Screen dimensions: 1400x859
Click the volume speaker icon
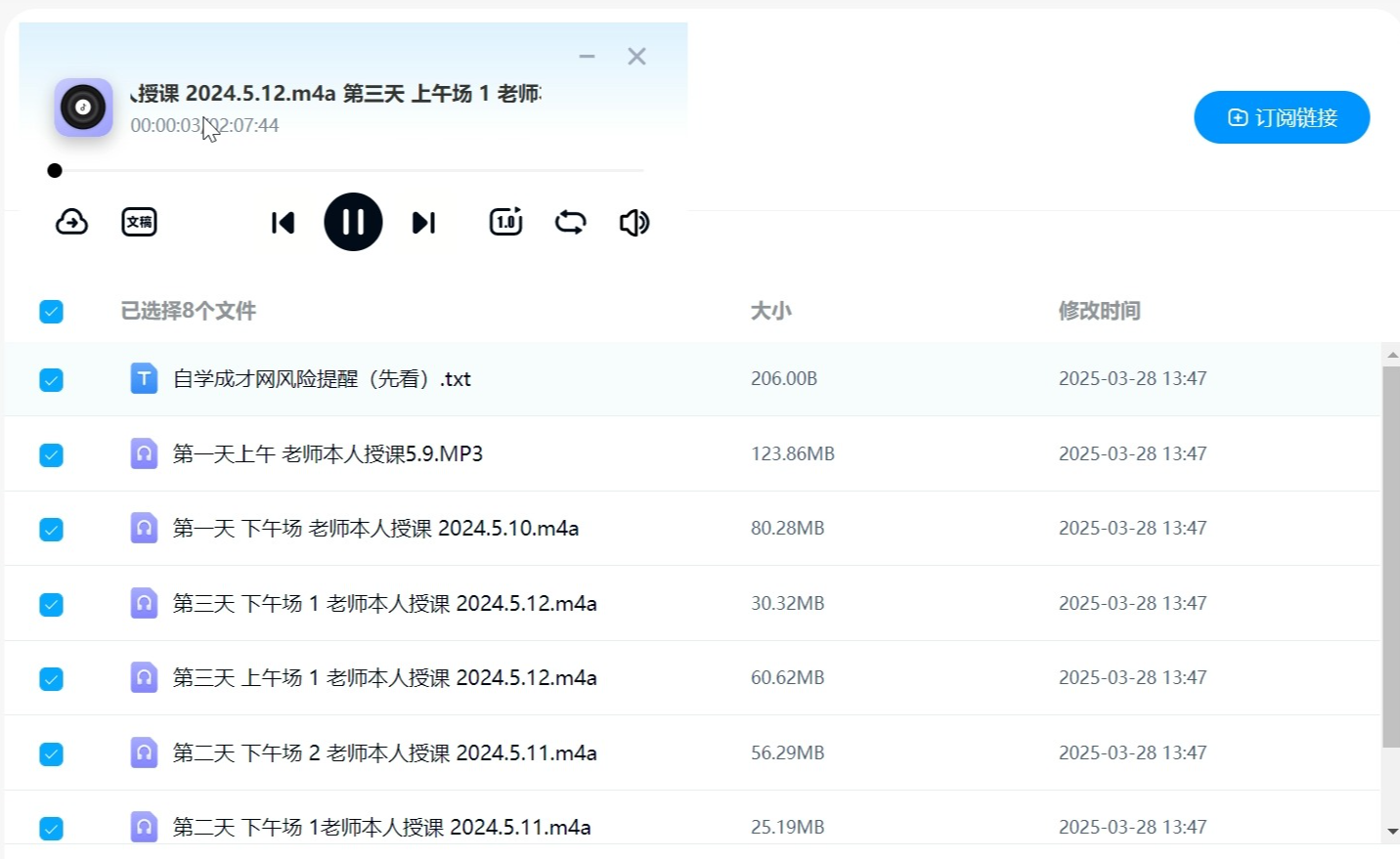pyautogui.click(x=634, y=223)
